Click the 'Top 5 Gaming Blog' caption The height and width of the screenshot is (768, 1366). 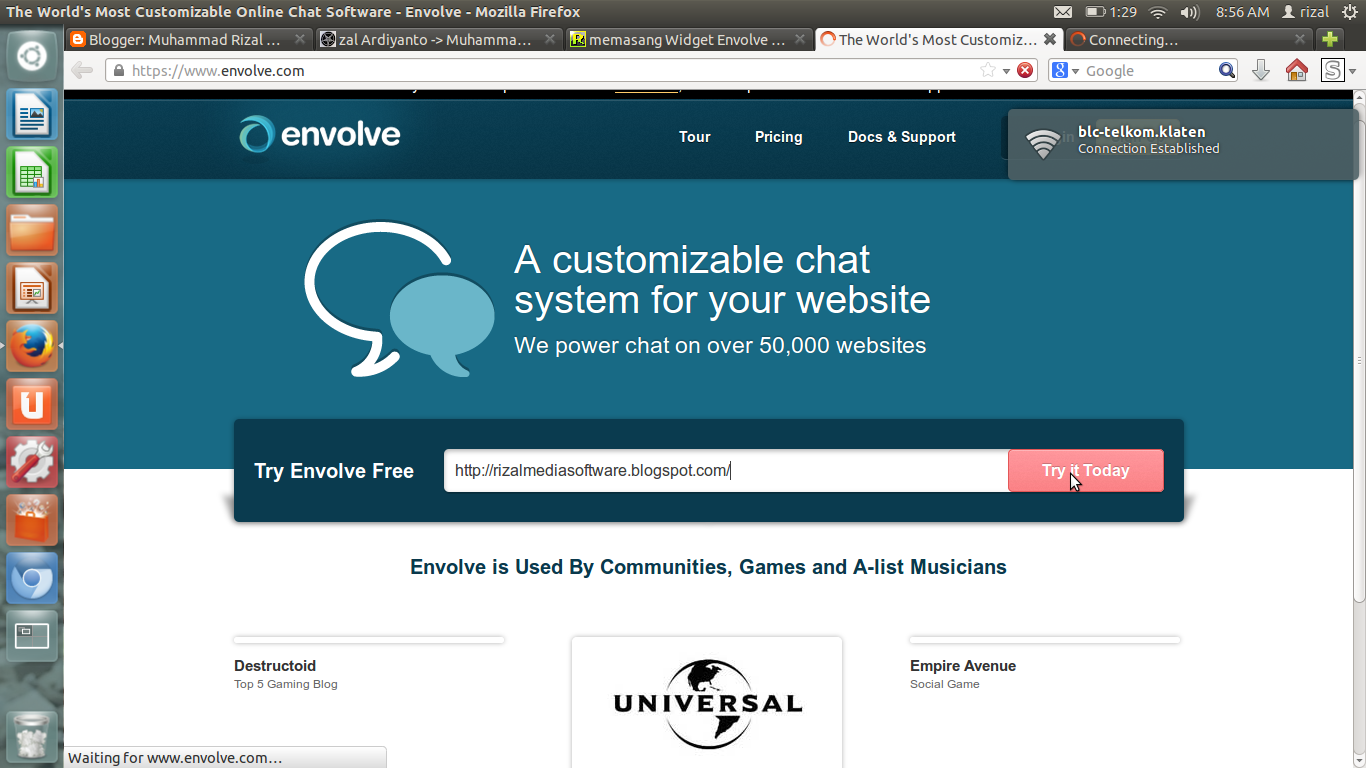[x=286, y=685]
